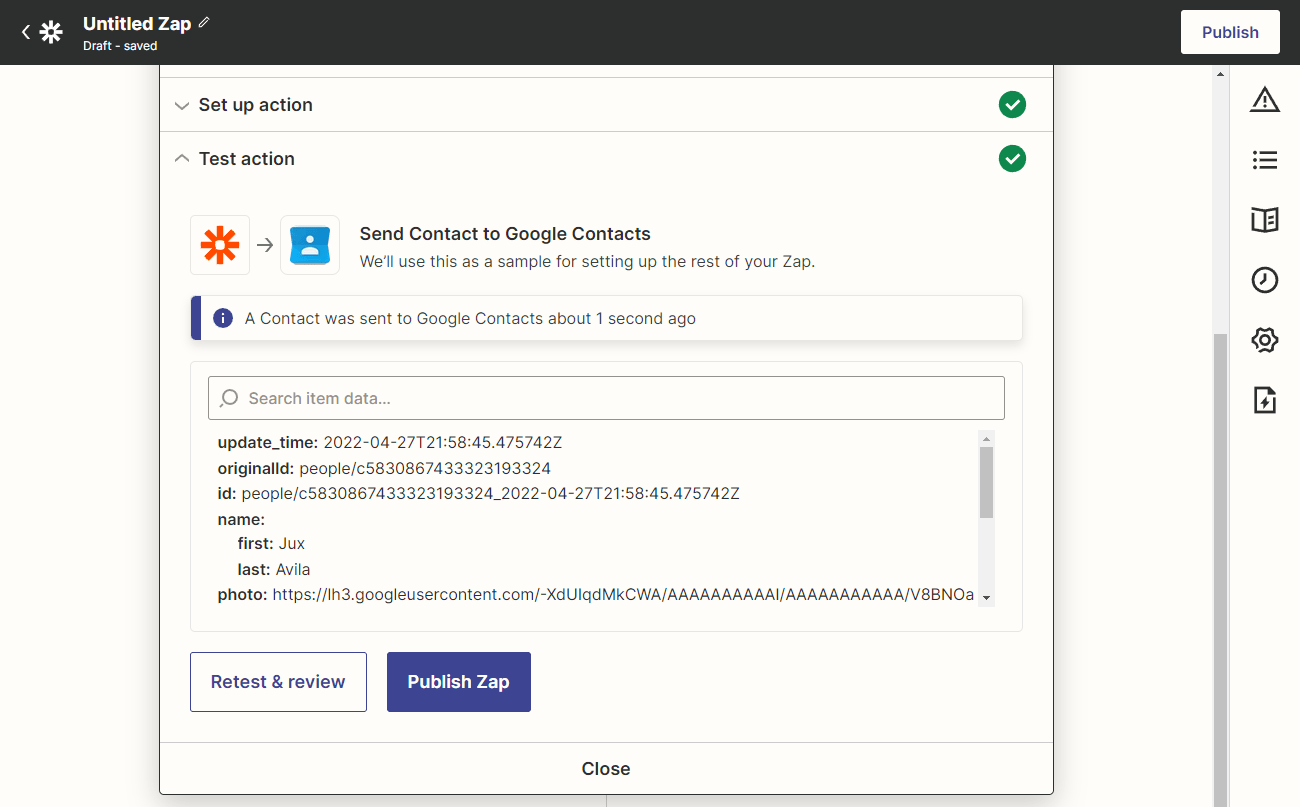
Task: Open the settings gear in sidebar
Action: 1265,340
